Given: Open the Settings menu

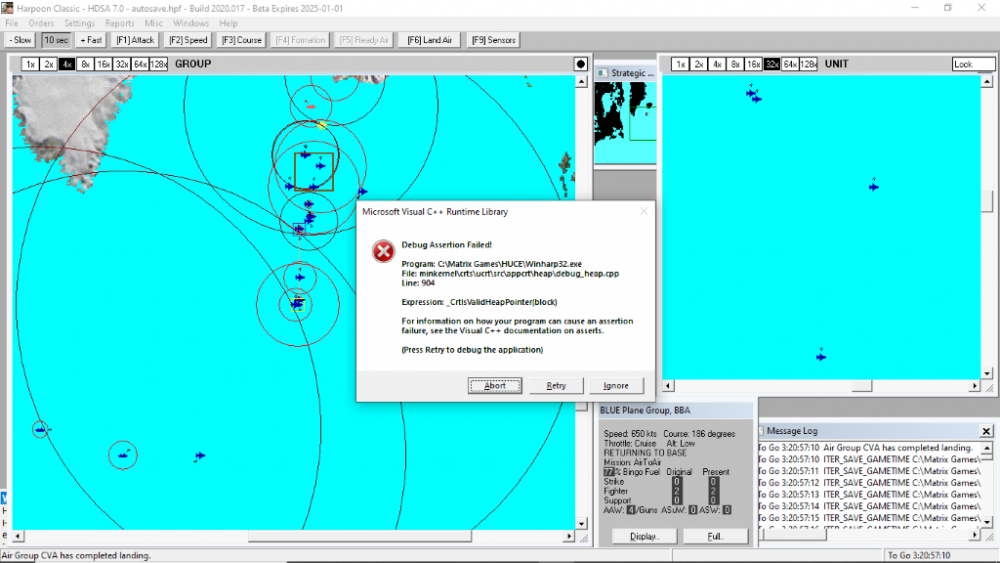Looking at the screenshot, I should [79, 23].
